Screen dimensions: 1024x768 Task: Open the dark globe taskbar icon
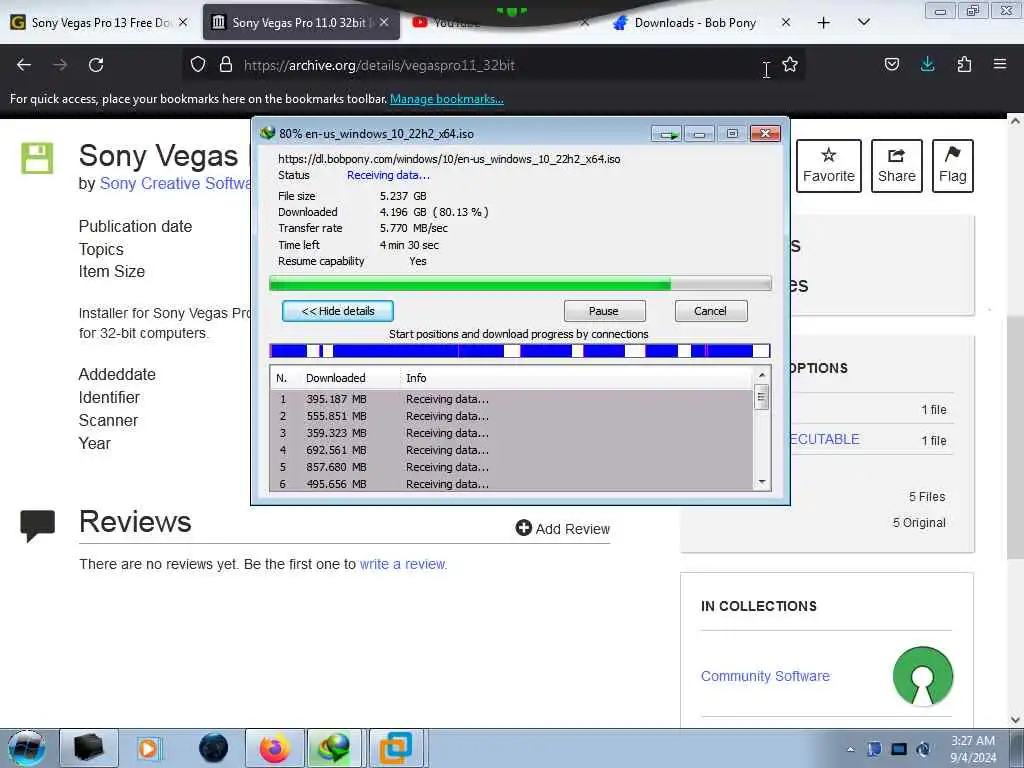click(214, 748)
